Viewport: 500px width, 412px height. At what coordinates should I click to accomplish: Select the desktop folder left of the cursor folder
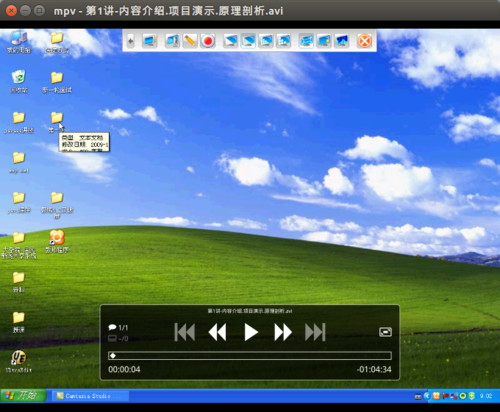(19, 122)
